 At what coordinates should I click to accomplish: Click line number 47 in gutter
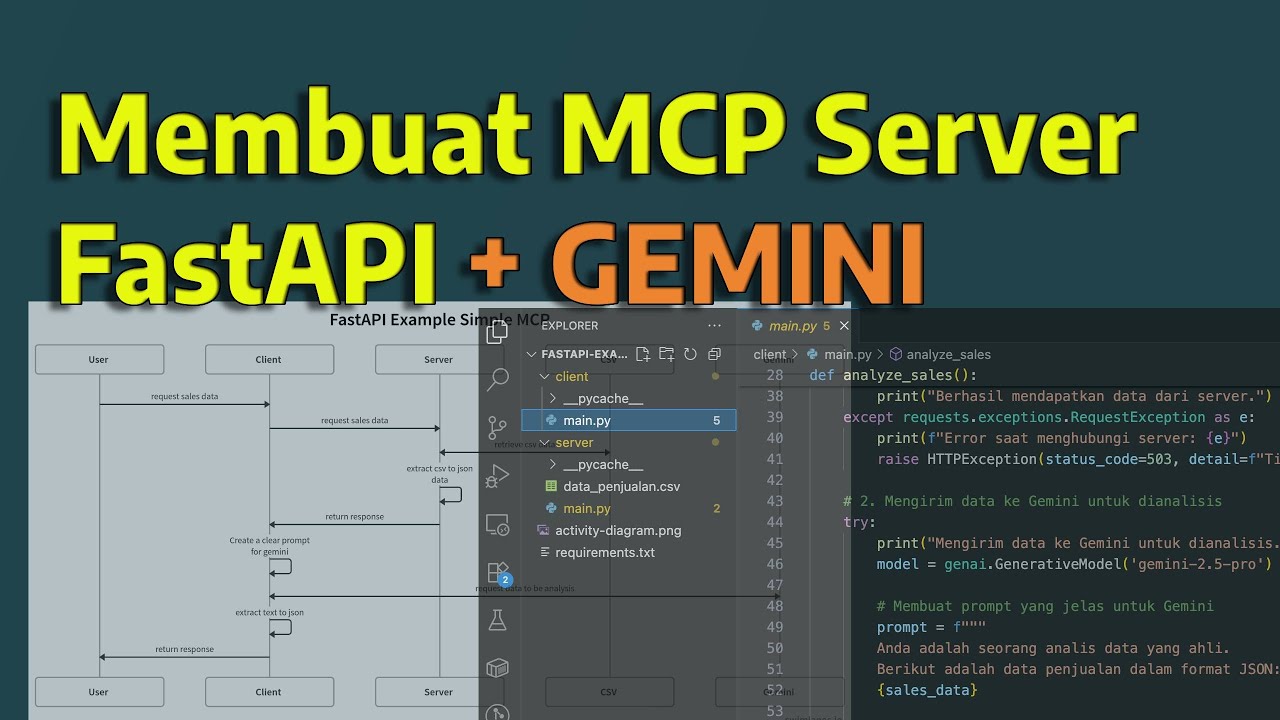774,585
